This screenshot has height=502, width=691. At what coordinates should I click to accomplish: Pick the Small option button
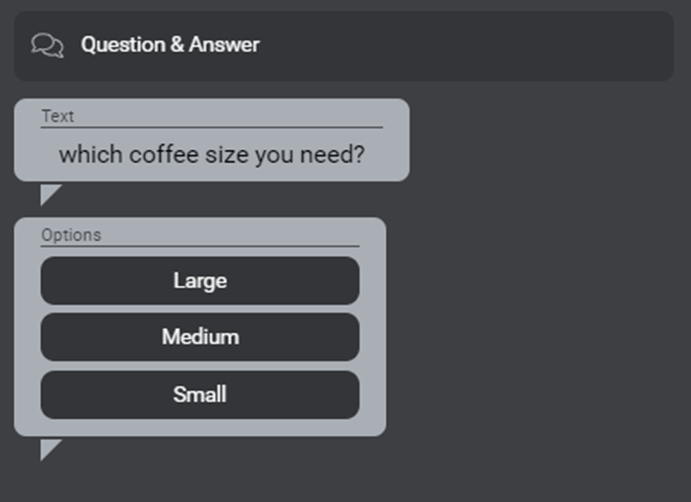[200, 395]
